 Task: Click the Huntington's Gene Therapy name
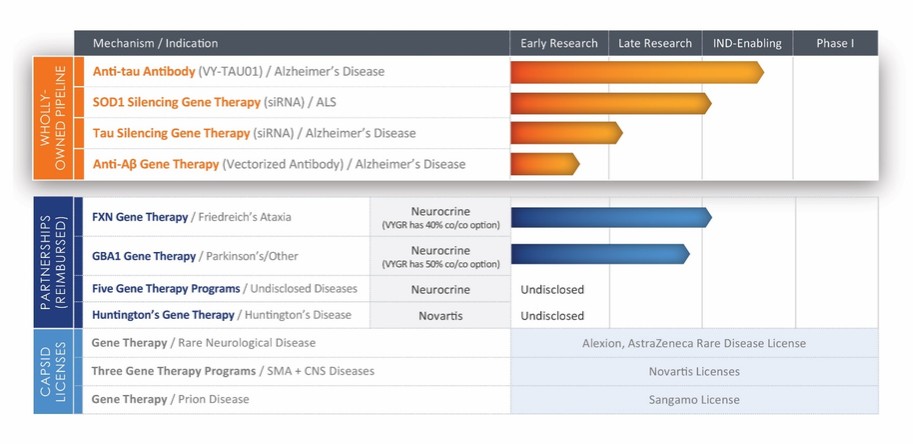(163, 315)
